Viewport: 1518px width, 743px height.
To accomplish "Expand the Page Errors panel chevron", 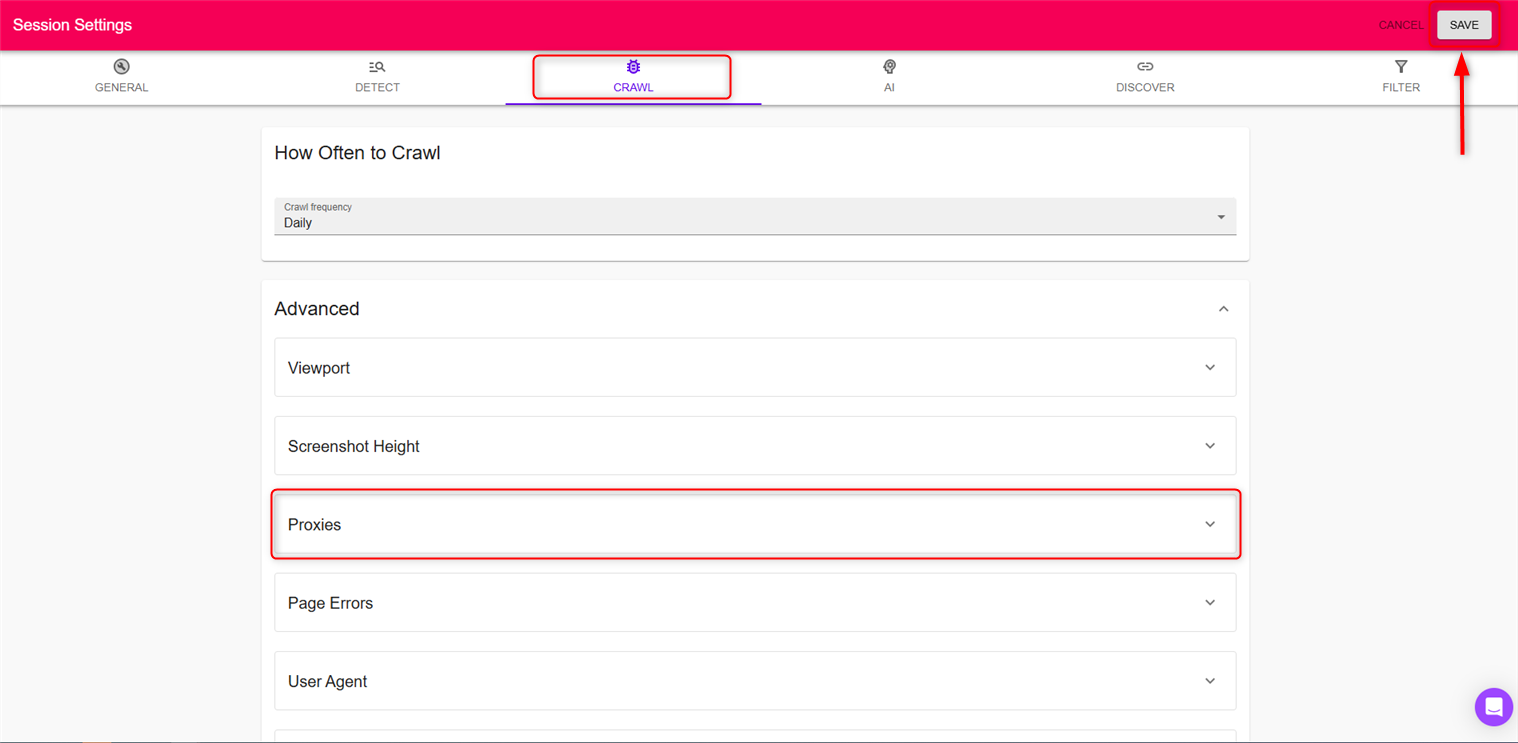I will (1210, 603).
